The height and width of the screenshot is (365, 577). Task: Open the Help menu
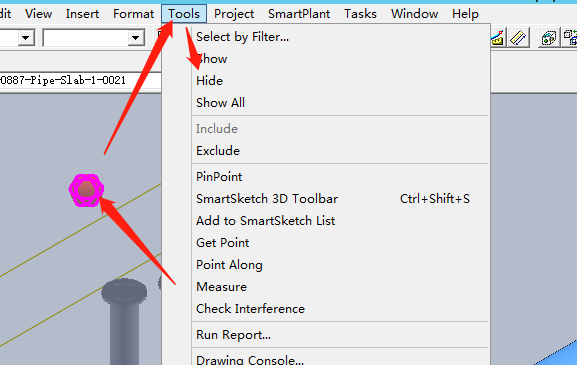coord(465,14)
